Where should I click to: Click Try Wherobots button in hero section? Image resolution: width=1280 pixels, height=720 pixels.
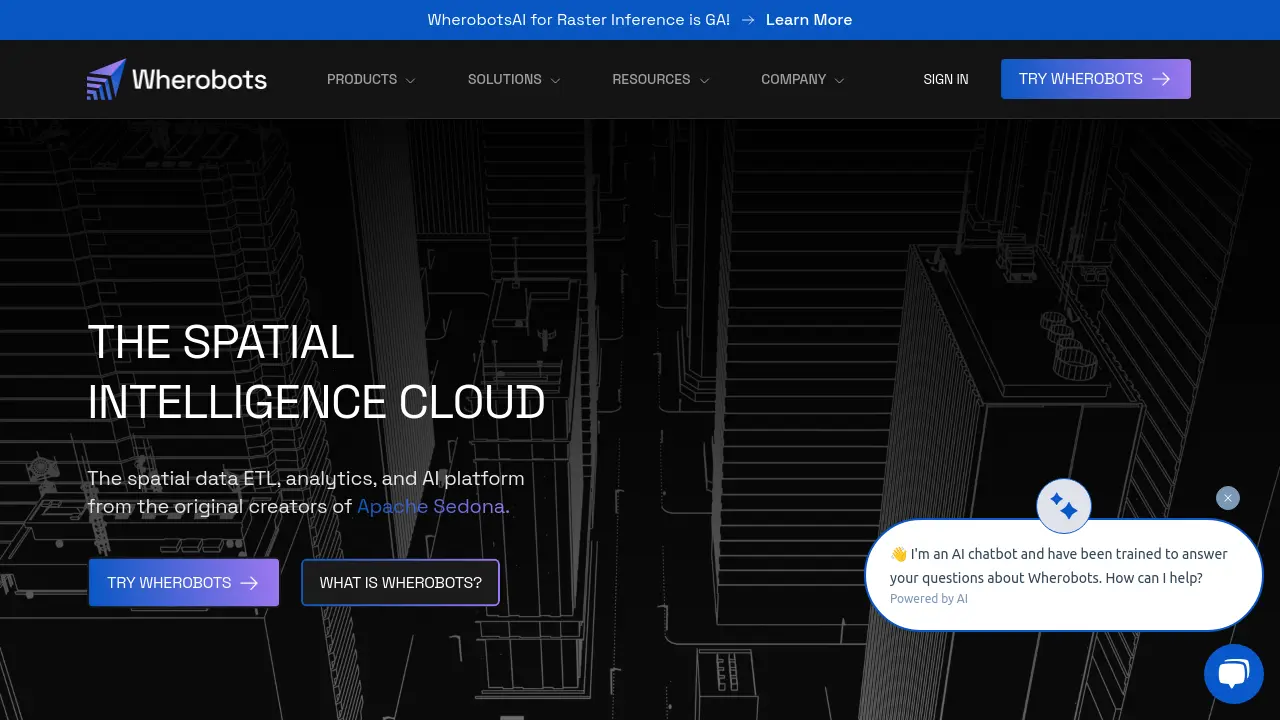[184, 583]
